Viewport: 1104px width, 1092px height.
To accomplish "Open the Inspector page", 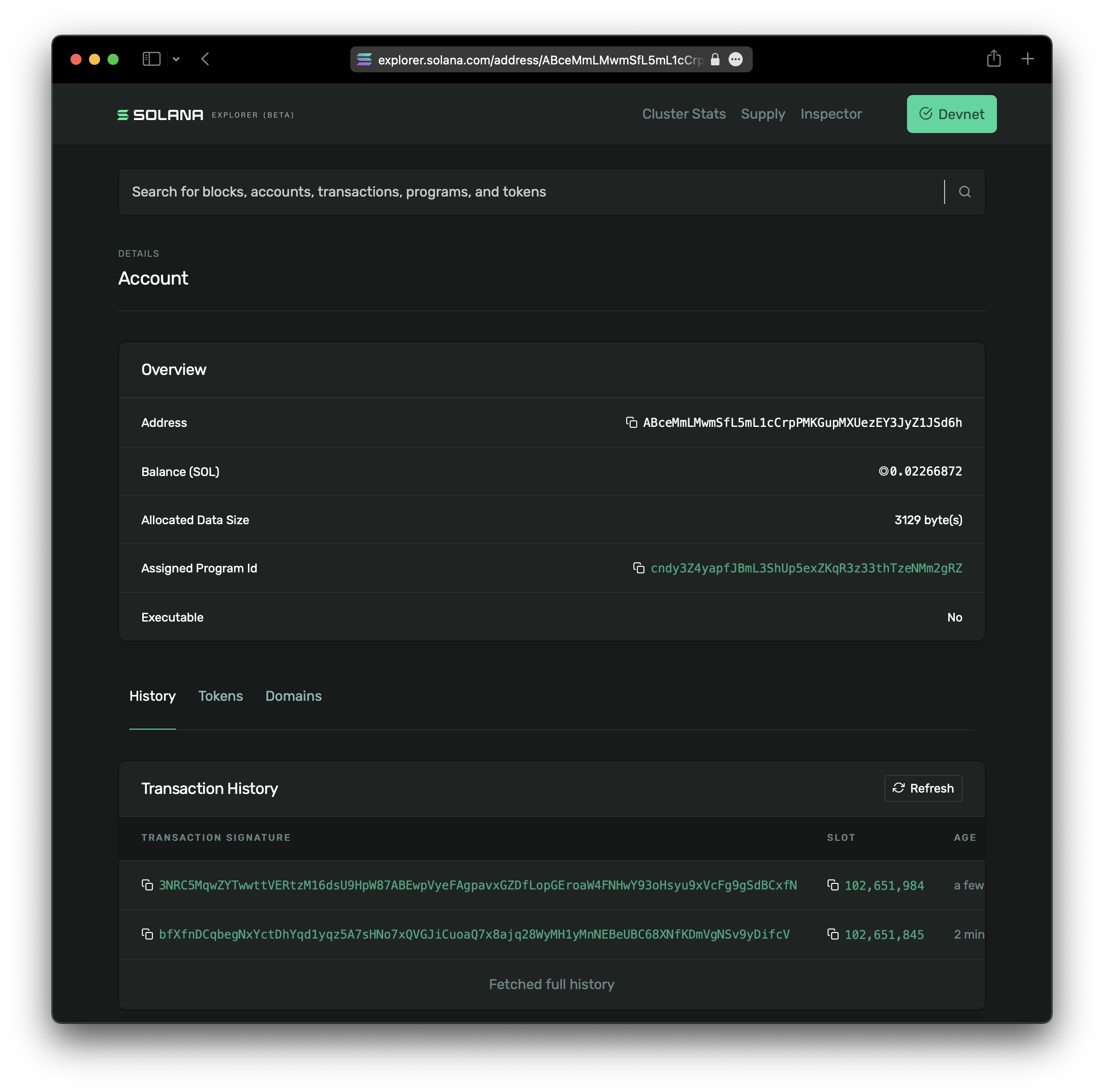I will coord(831,114).
